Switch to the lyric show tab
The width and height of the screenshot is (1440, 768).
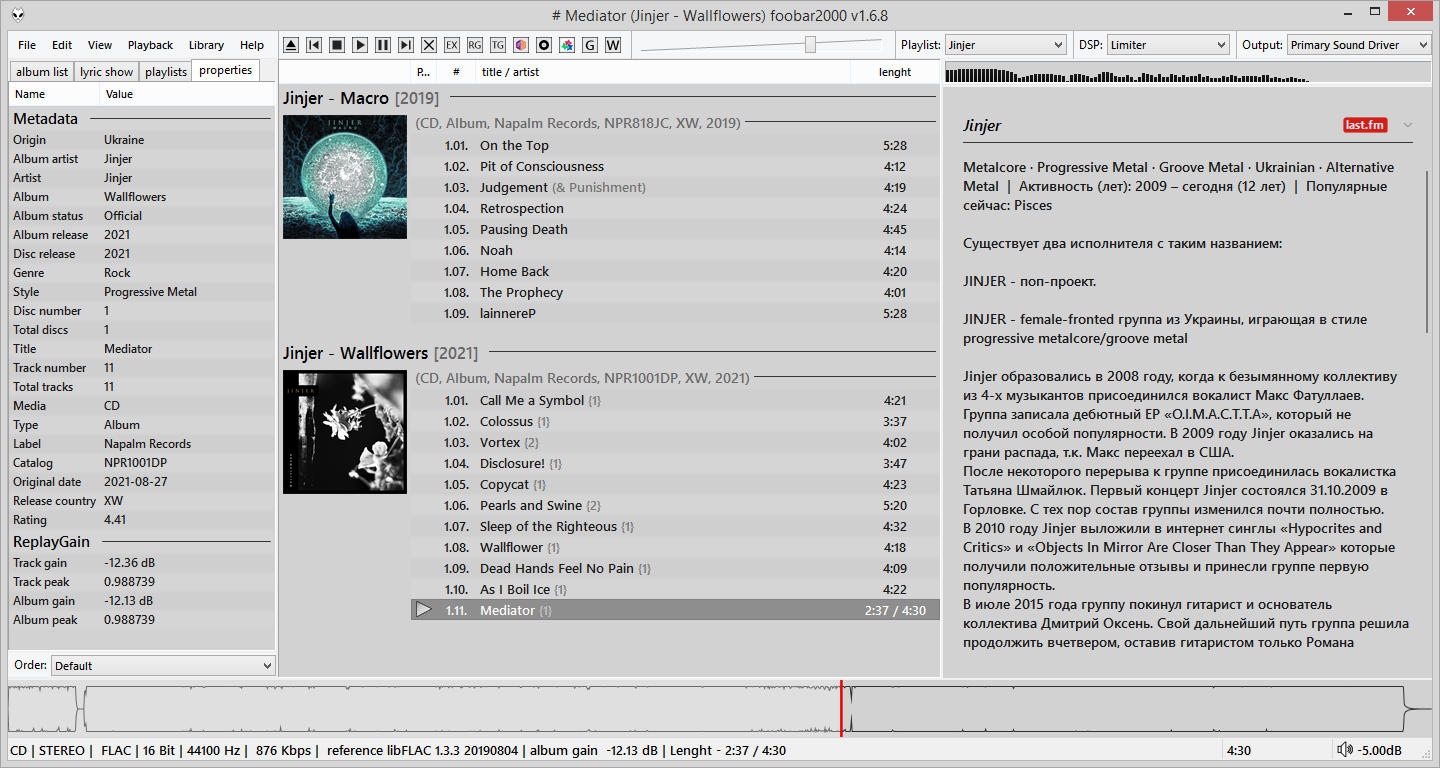pos(106,72)
